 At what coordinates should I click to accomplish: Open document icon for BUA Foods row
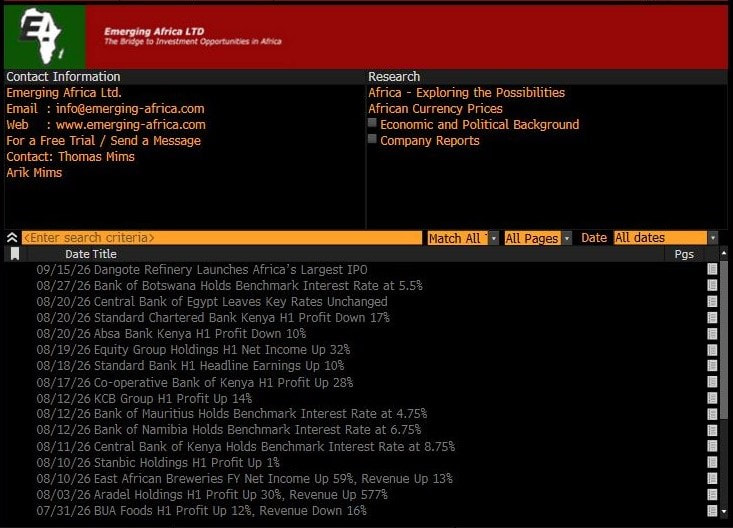point(712,510)
